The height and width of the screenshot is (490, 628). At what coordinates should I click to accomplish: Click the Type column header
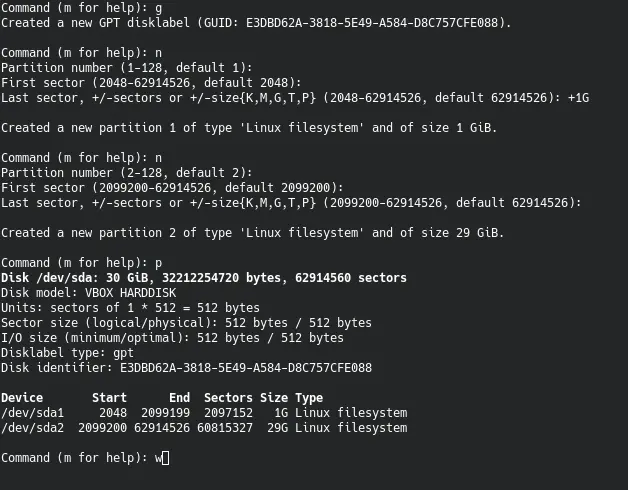[x=309, y=398]
